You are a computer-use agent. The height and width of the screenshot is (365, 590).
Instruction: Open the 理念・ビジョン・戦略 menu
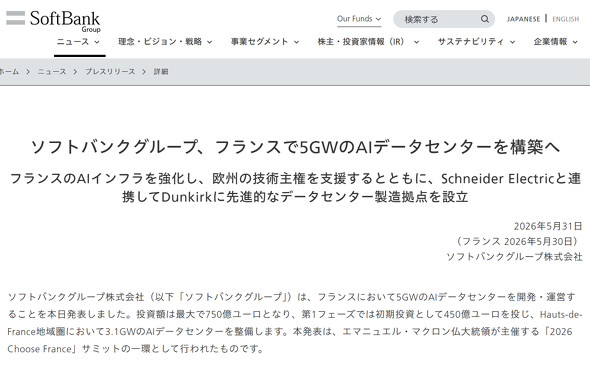(165, 42)
